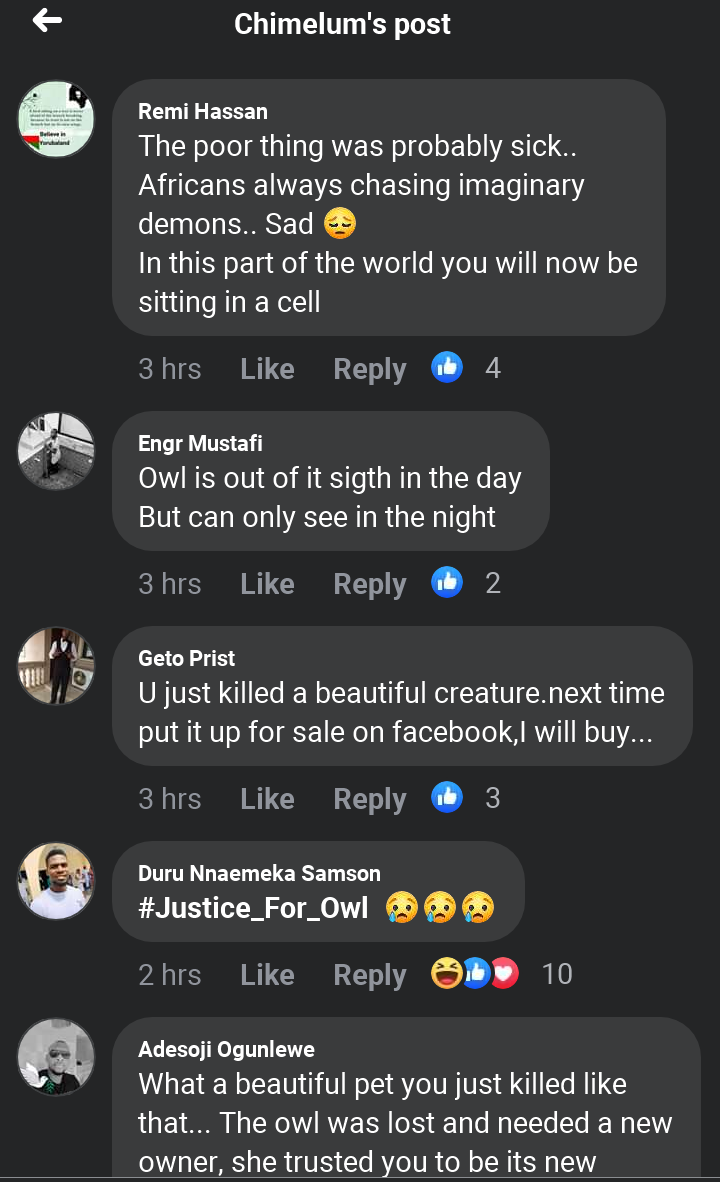View Geto Prist's avatar

click(x=56, y=666)
